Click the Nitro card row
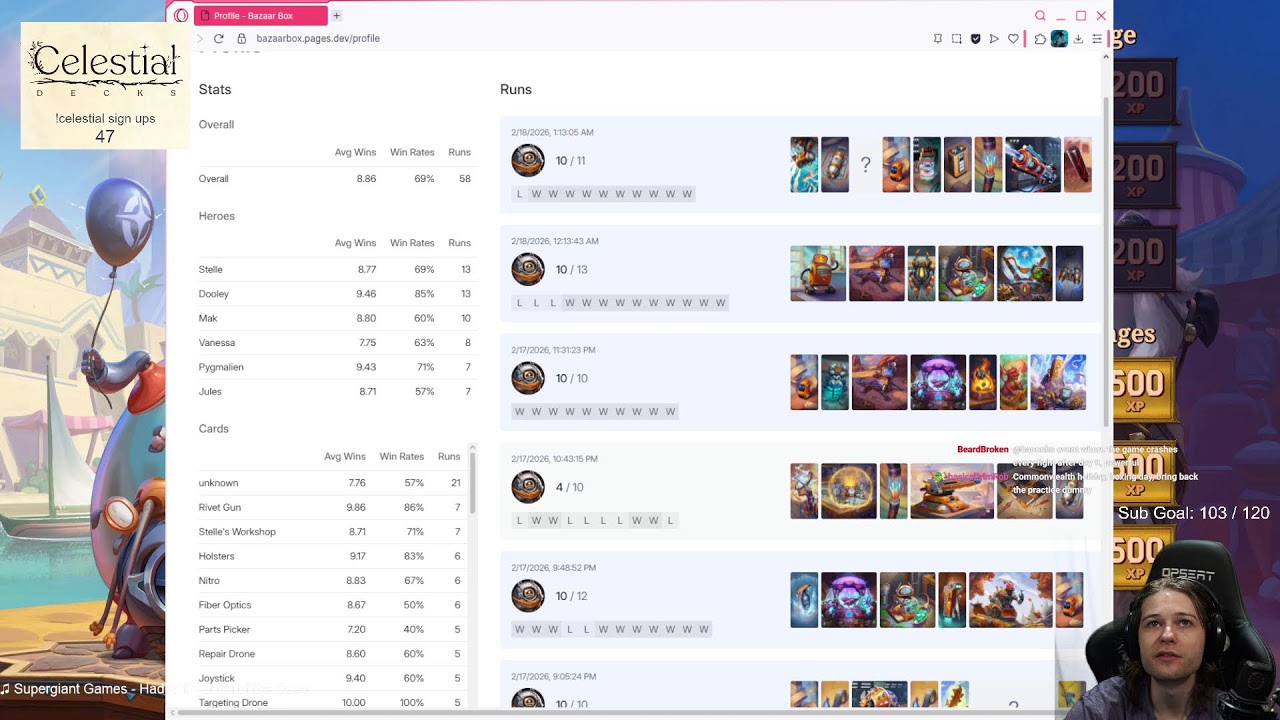Viewport: 1280px width, 720px height. click(x=330, y=580)
